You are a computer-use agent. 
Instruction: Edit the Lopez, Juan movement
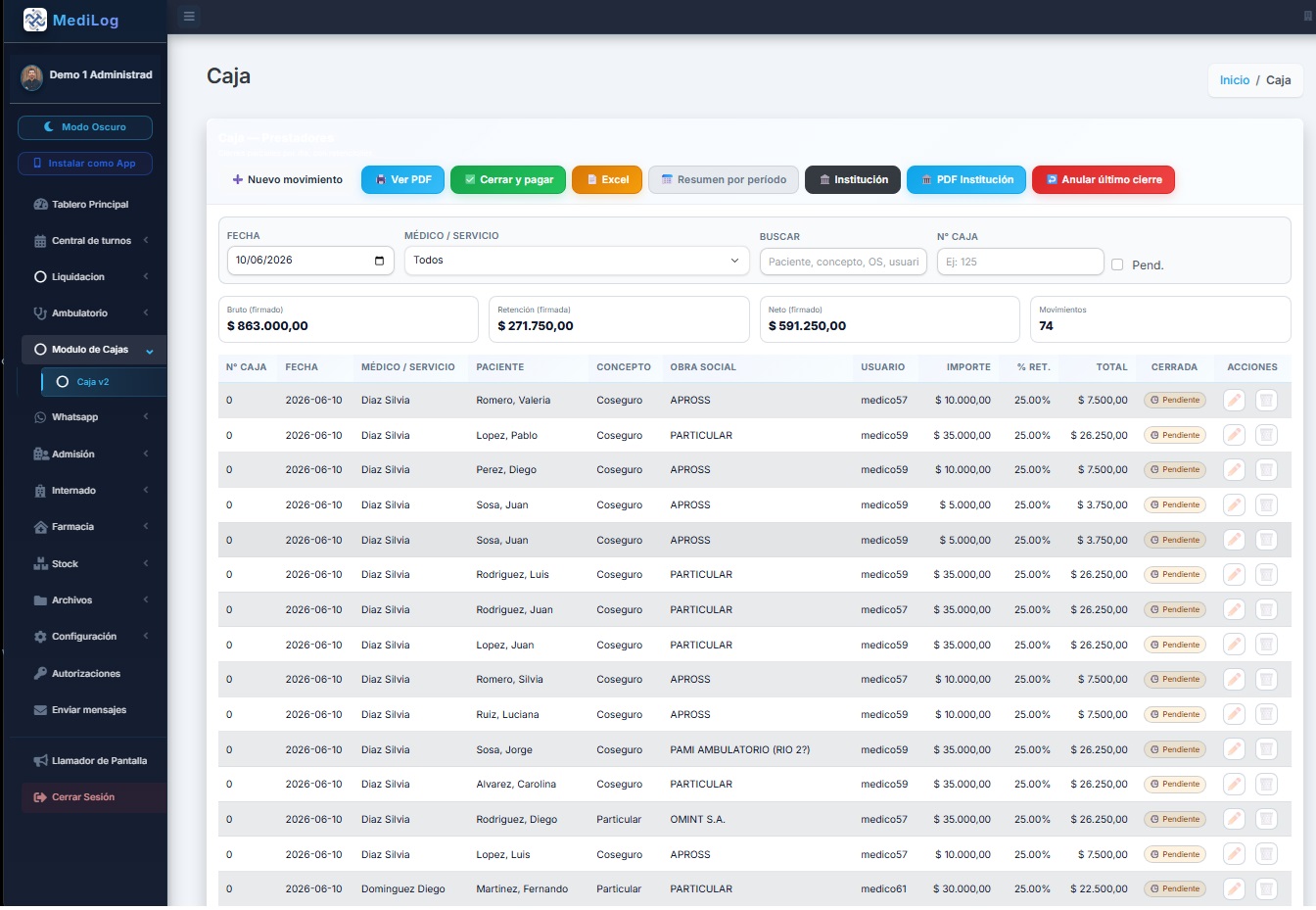click(x=1234, y=645)
